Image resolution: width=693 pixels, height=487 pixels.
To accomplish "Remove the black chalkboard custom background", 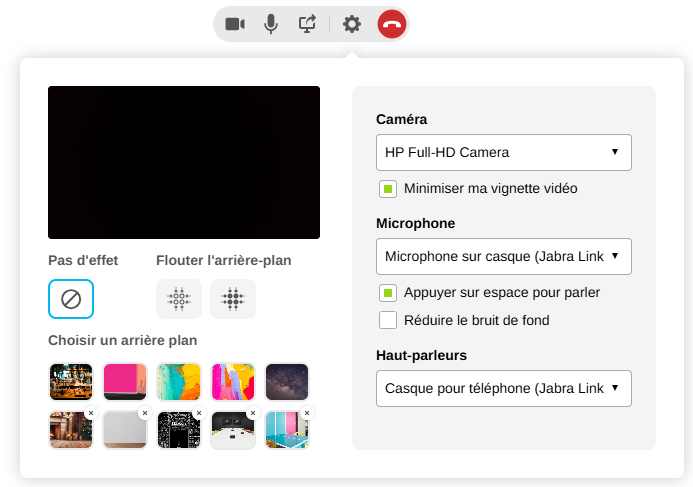I will click(x=198, y=413).
